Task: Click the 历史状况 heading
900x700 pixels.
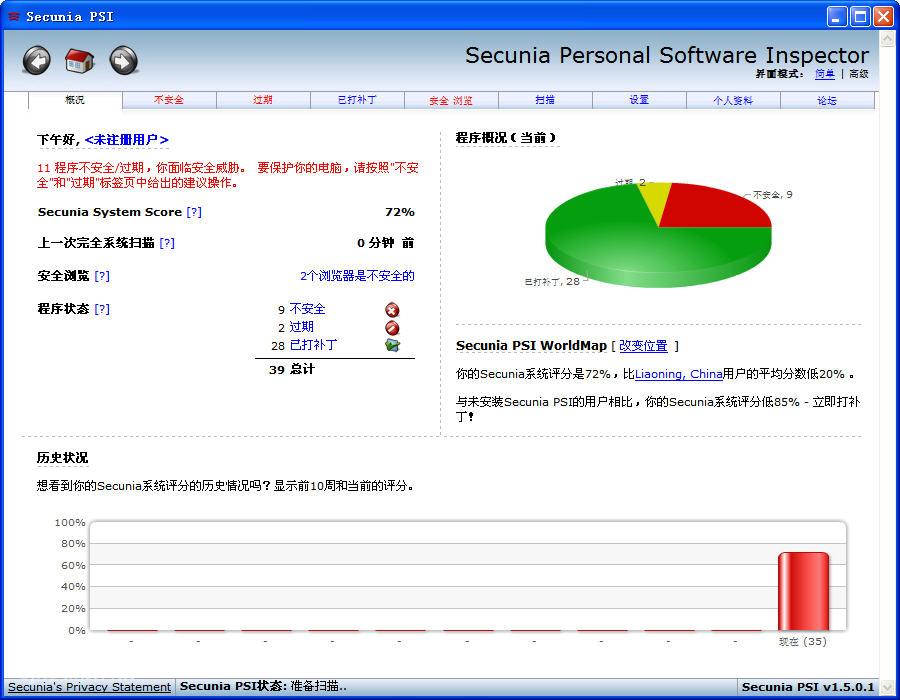Action: [x=62, y=457]
